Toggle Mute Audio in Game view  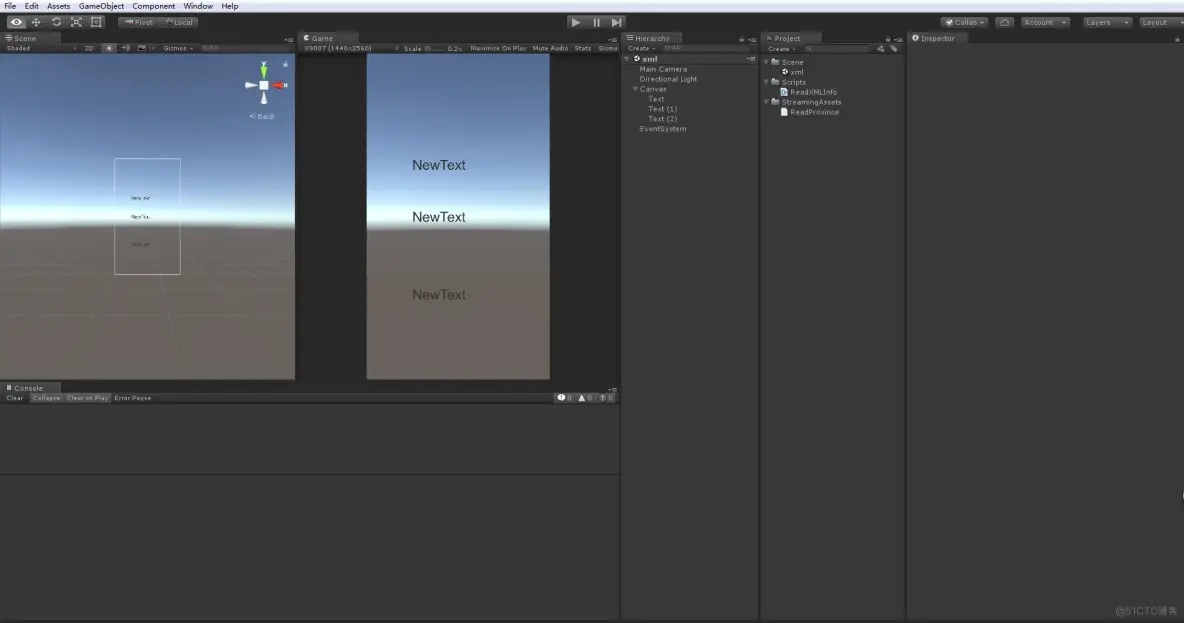coord(550,48)
